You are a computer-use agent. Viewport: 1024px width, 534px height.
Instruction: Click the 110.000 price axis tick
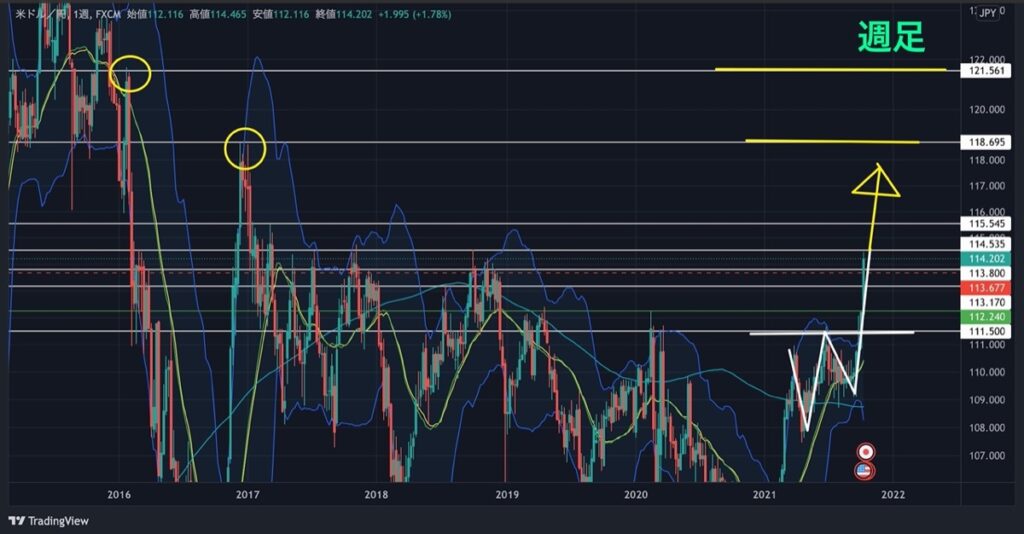click(x=987, y=372)
